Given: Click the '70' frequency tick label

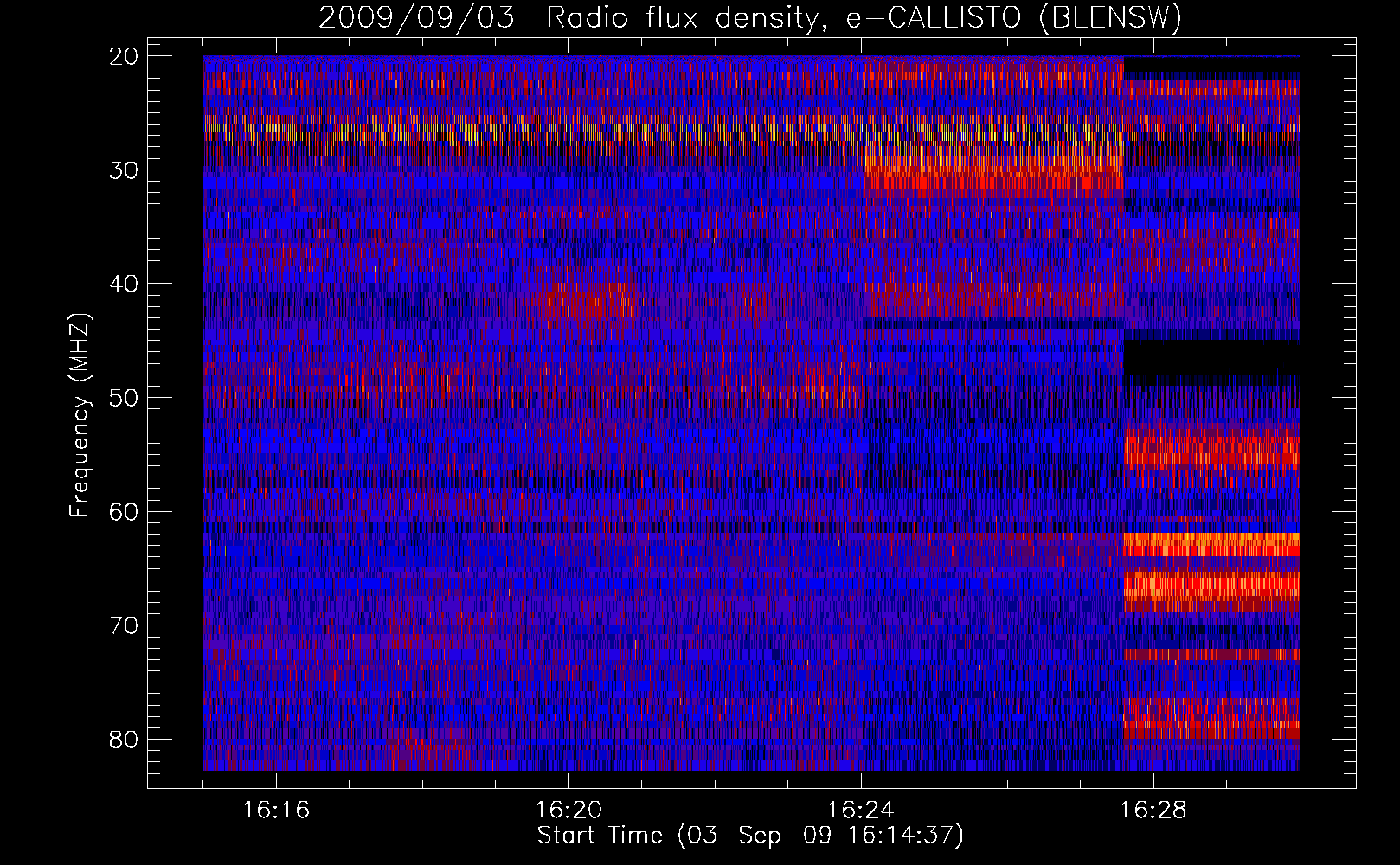Looking at the screenshot, I should pos(124,625).
